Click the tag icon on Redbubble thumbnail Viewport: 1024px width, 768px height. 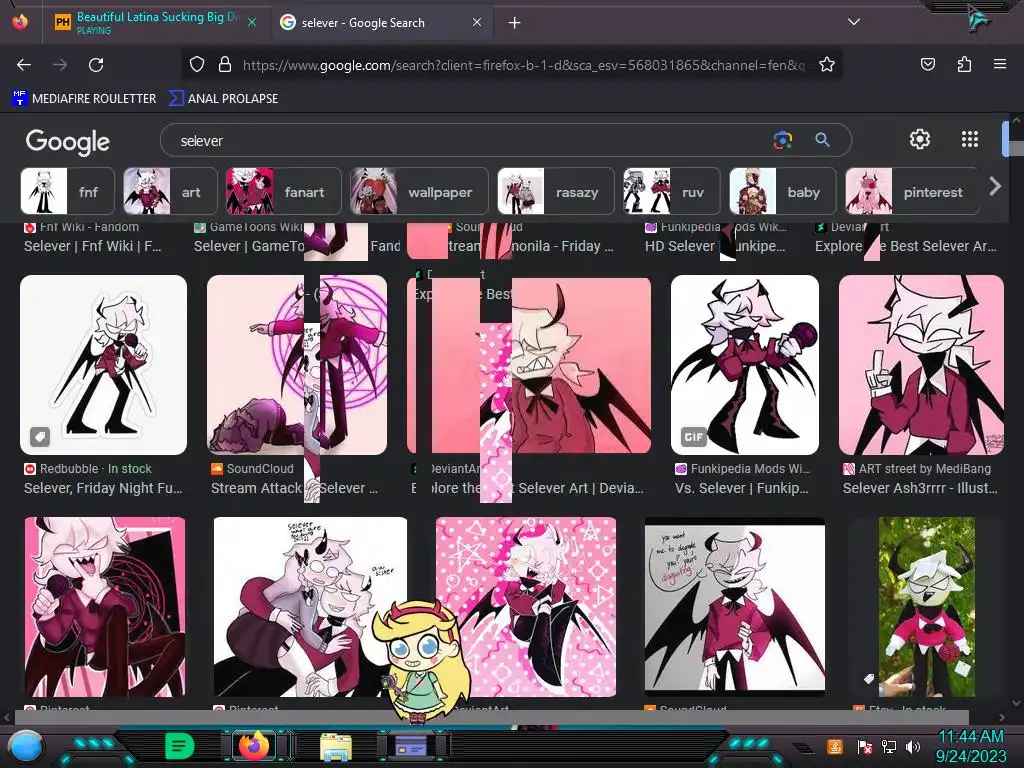coord(40,436)
